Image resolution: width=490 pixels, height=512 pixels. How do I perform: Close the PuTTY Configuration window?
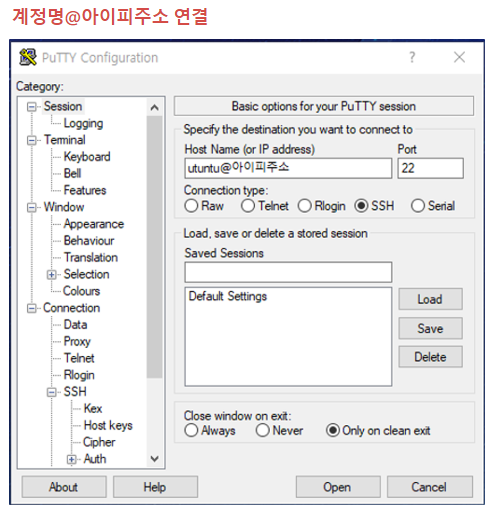[x=459, y=57]
